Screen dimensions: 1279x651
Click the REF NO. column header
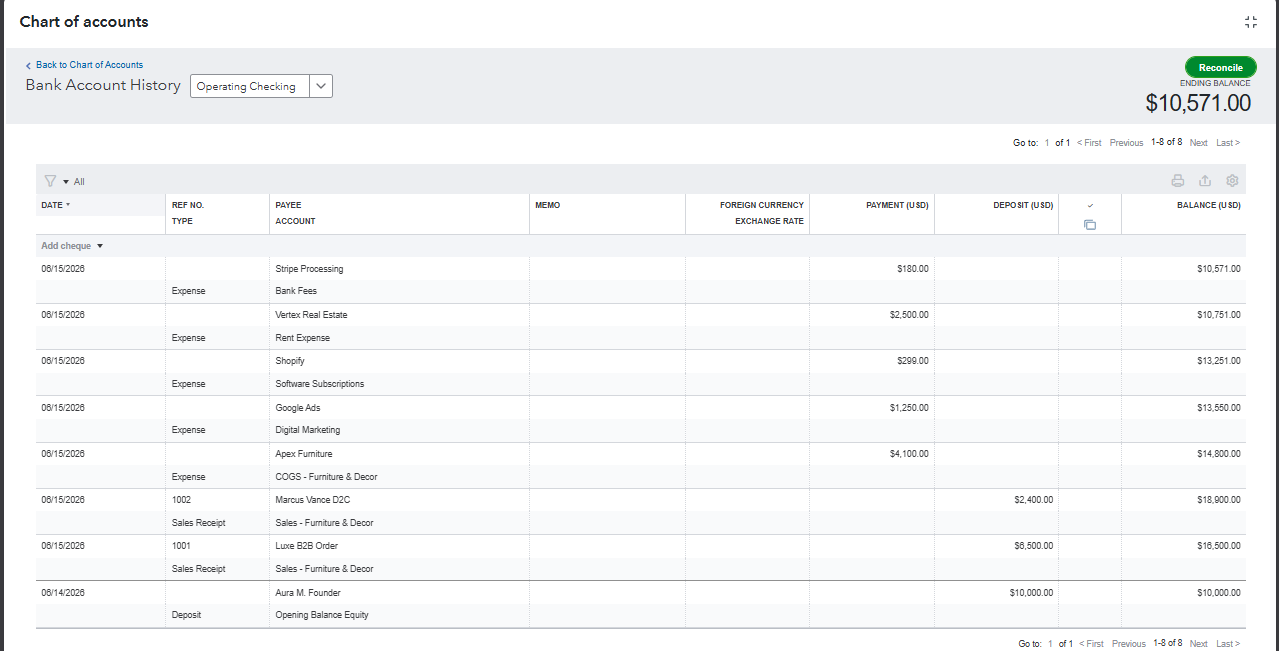pyautogui.click(x=188, y=205)
